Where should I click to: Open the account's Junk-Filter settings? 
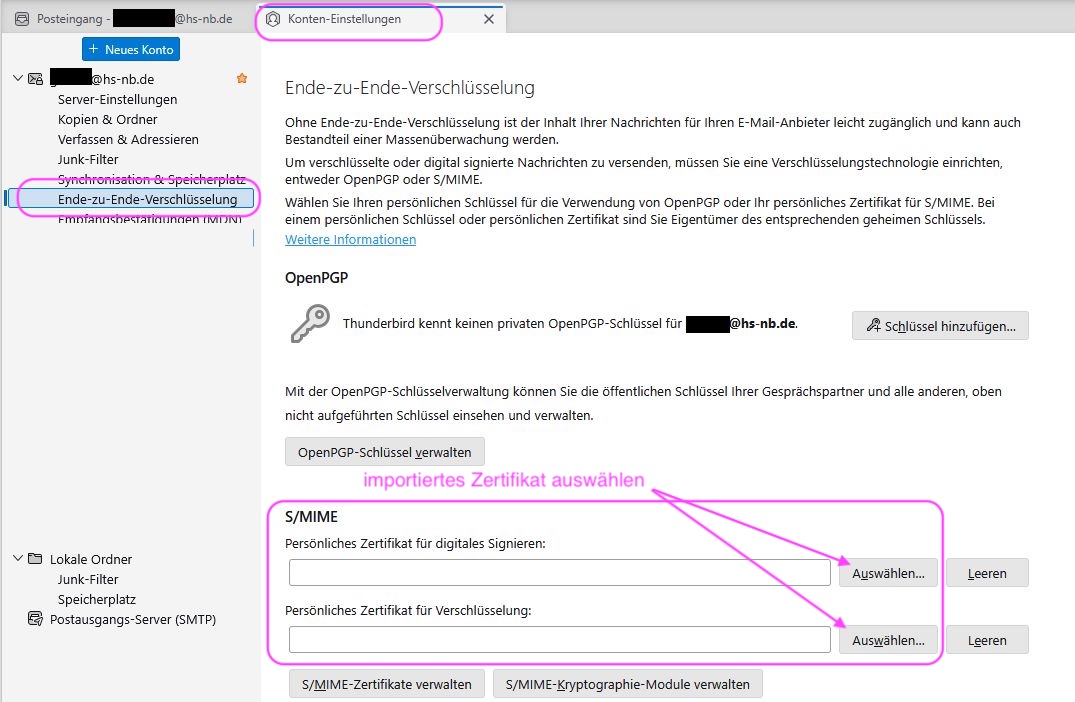88,159
